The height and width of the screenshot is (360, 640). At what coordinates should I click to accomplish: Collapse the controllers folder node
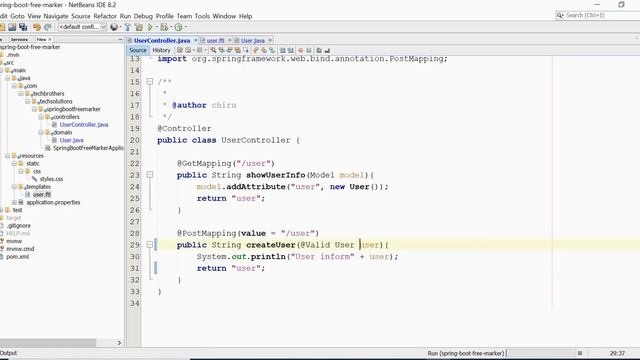coord(41,117)
